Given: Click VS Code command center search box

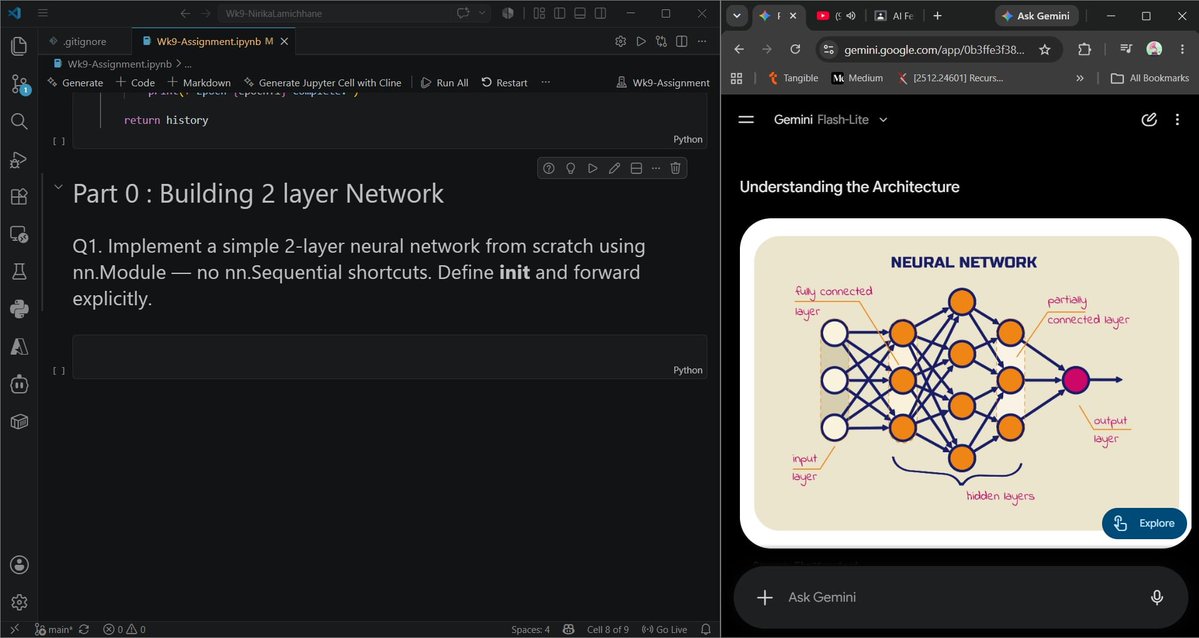Looking at the screenshot, I should (x=333, y=14).
